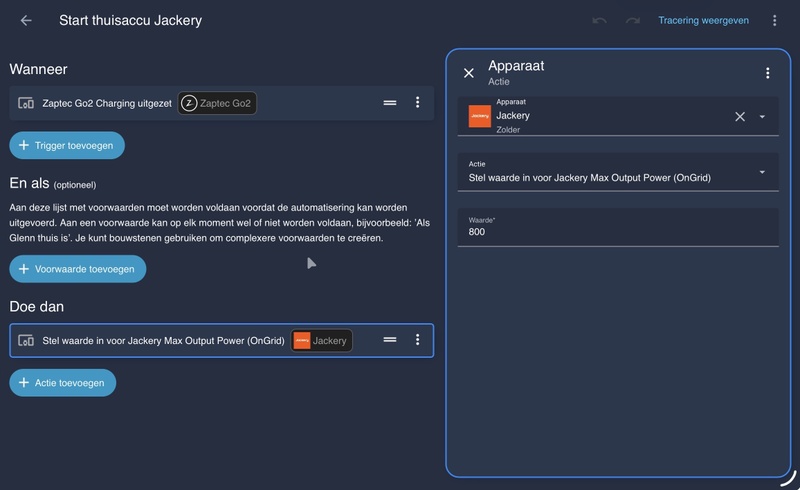
Task: Grab the reorder handle on Jackery action
Action: click(390, 339)
